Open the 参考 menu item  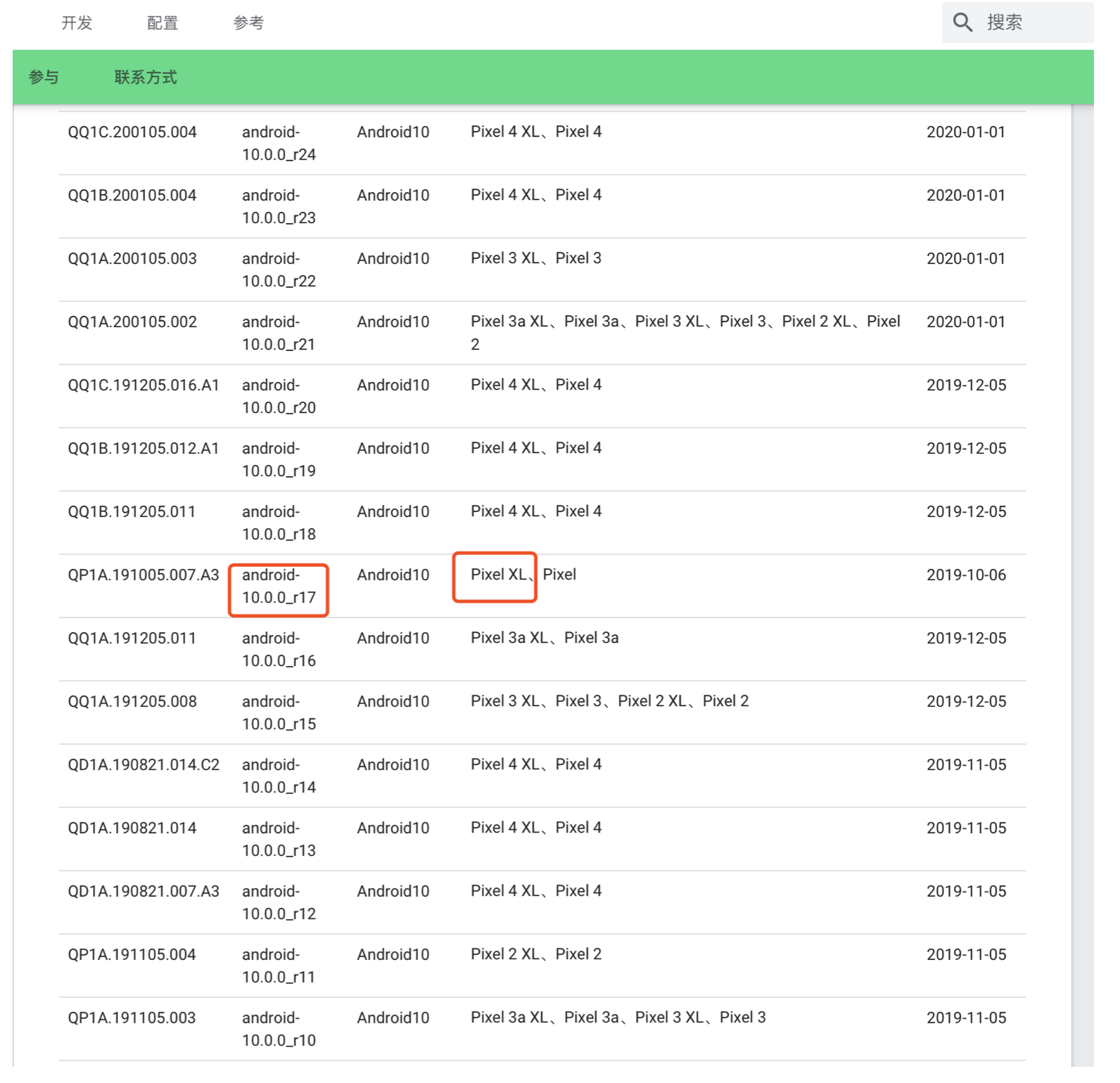(x=248, y=23)
